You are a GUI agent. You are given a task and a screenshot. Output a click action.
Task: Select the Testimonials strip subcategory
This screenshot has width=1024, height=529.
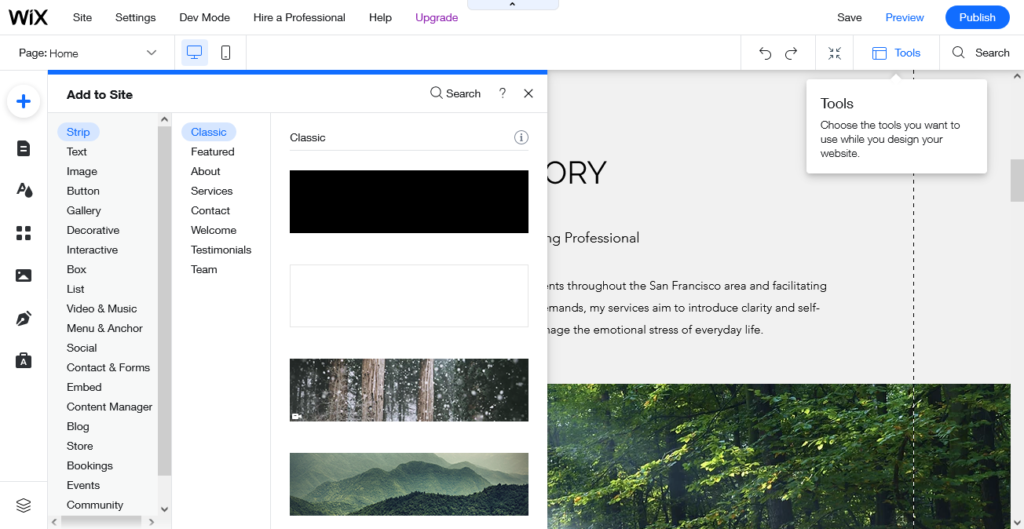click(221, 249)
